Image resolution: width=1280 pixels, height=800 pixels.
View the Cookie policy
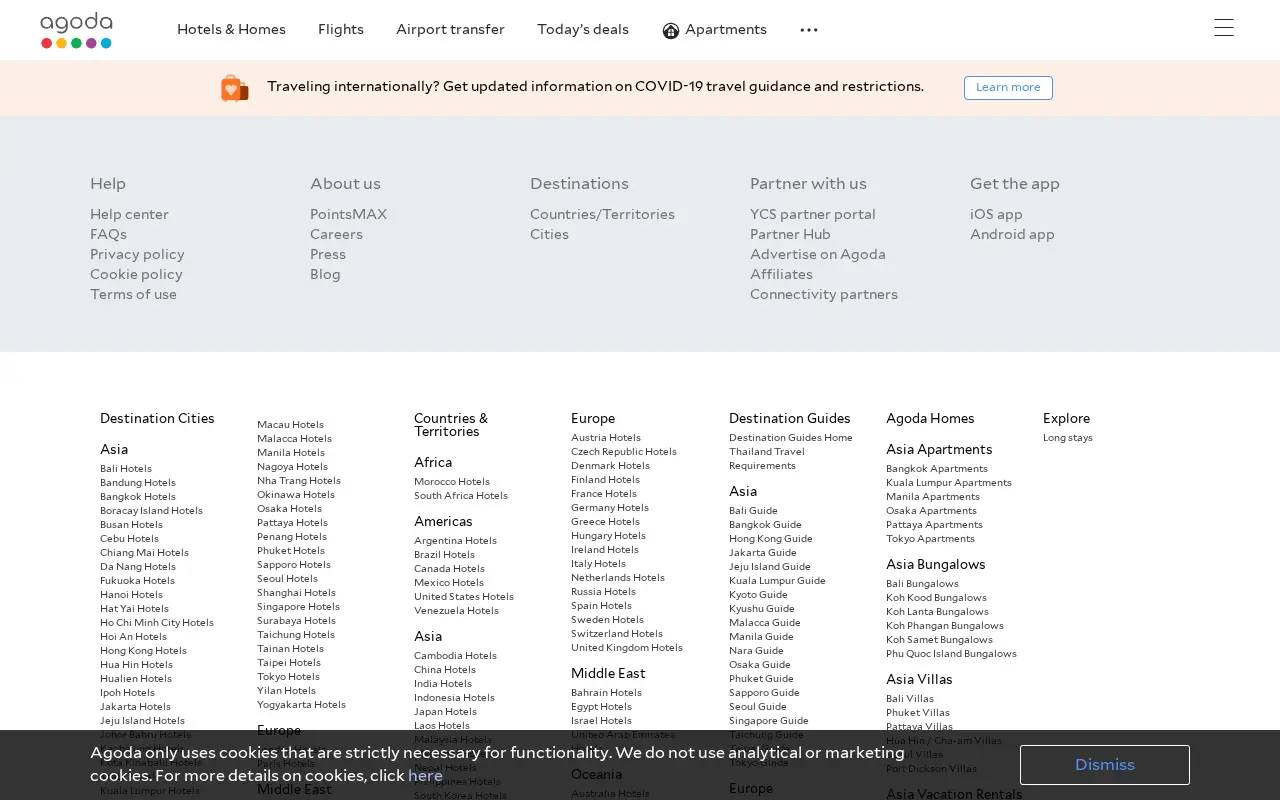tap(136, 274)
